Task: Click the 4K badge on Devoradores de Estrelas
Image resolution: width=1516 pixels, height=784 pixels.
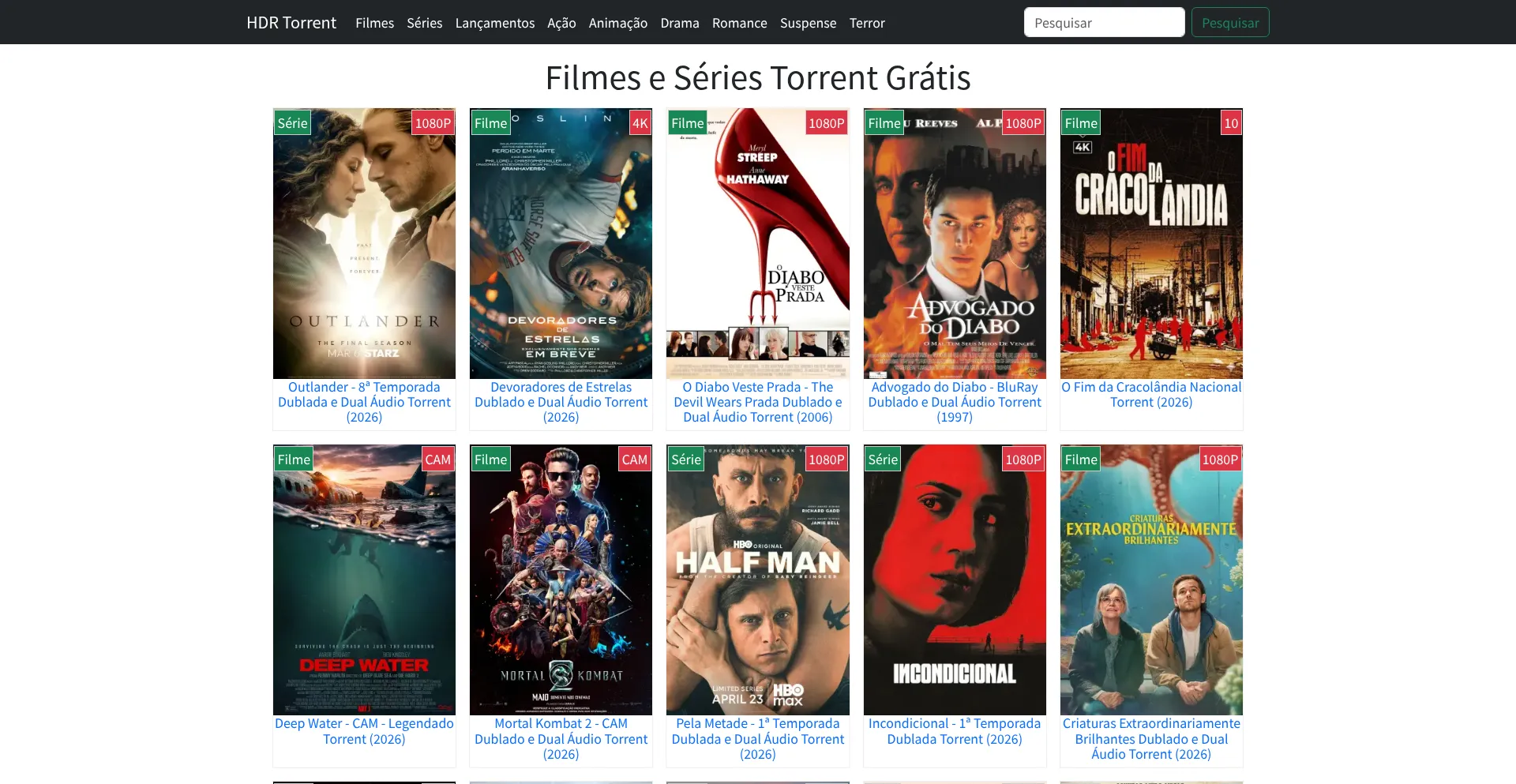Action: (x=640, y=123)
